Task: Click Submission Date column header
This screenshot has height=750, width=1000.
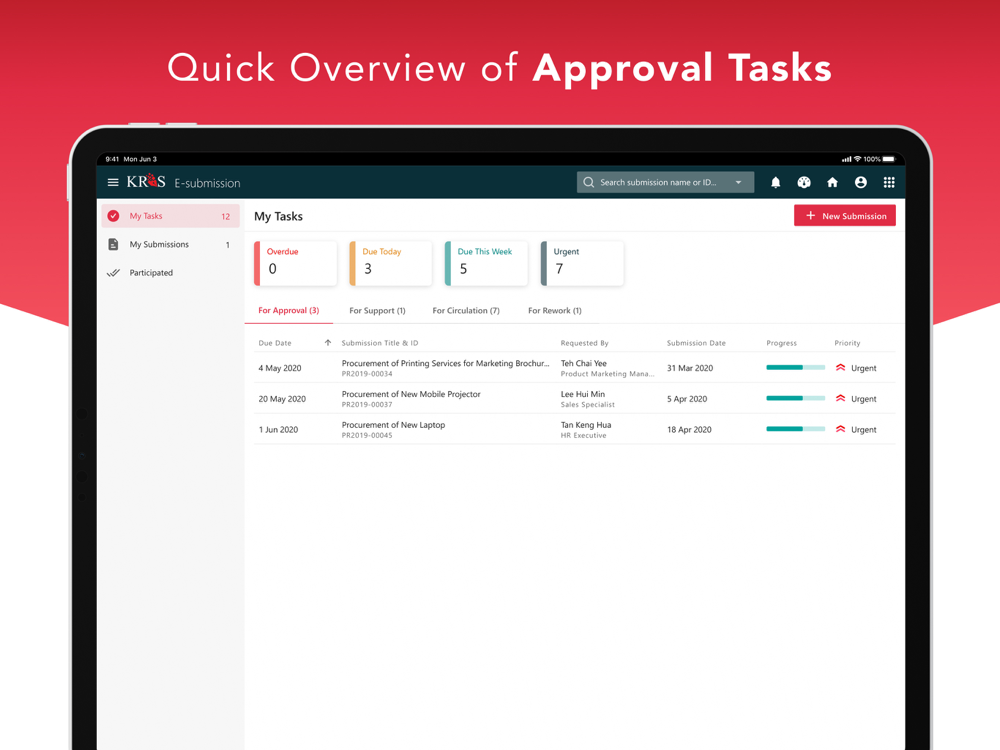Action: [x=696, y=343]
